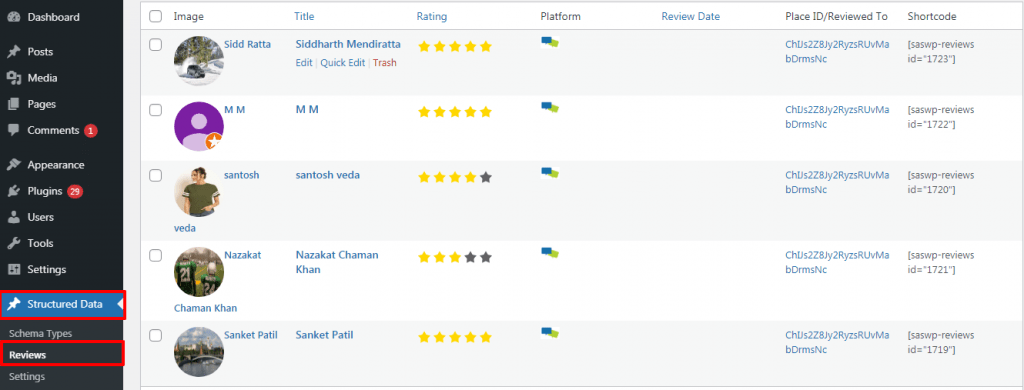Image resolution: width=1024 pixels, height=390 pixels.
Task: Click the Comments speech bubble icon
Action: pyautogui.click(x=13, y=130)
